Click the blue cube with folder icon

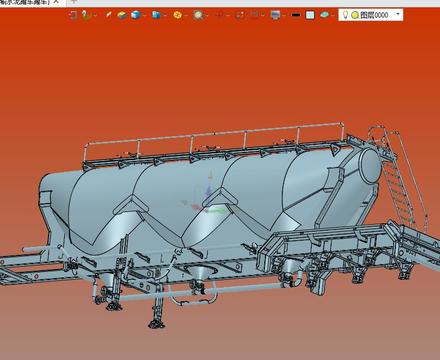pyautogui.click(x=156, y=15)
